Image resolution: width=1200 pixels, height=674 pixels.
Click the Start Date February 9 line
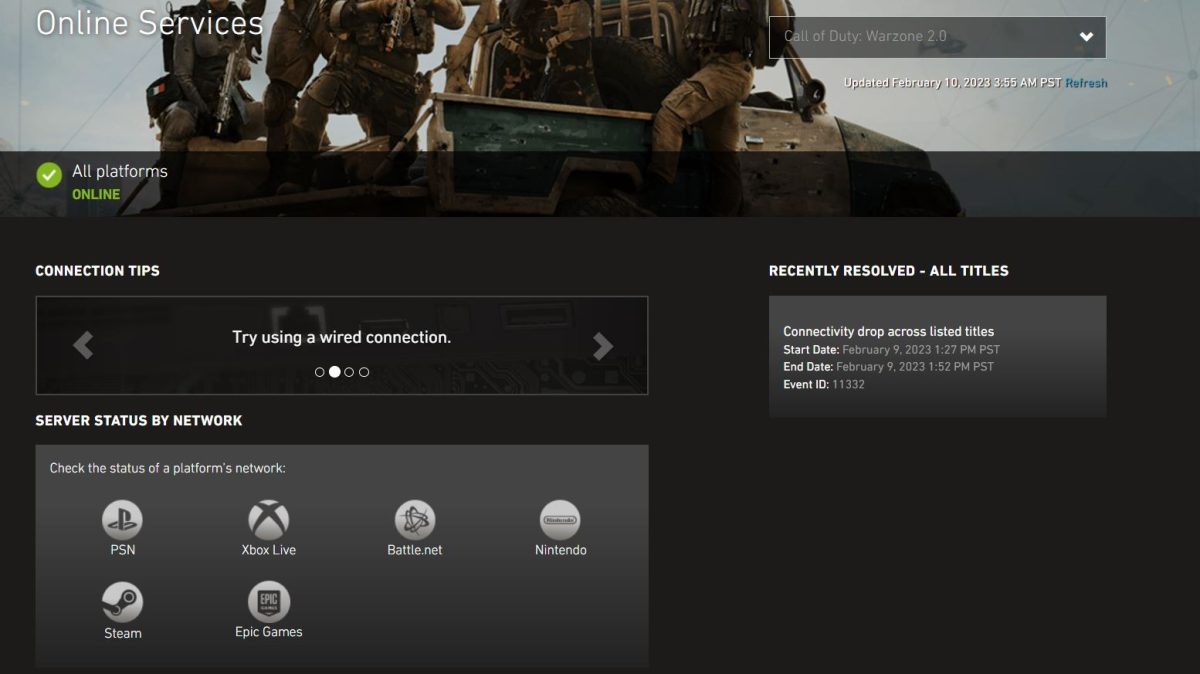click(x=892, y=350)
